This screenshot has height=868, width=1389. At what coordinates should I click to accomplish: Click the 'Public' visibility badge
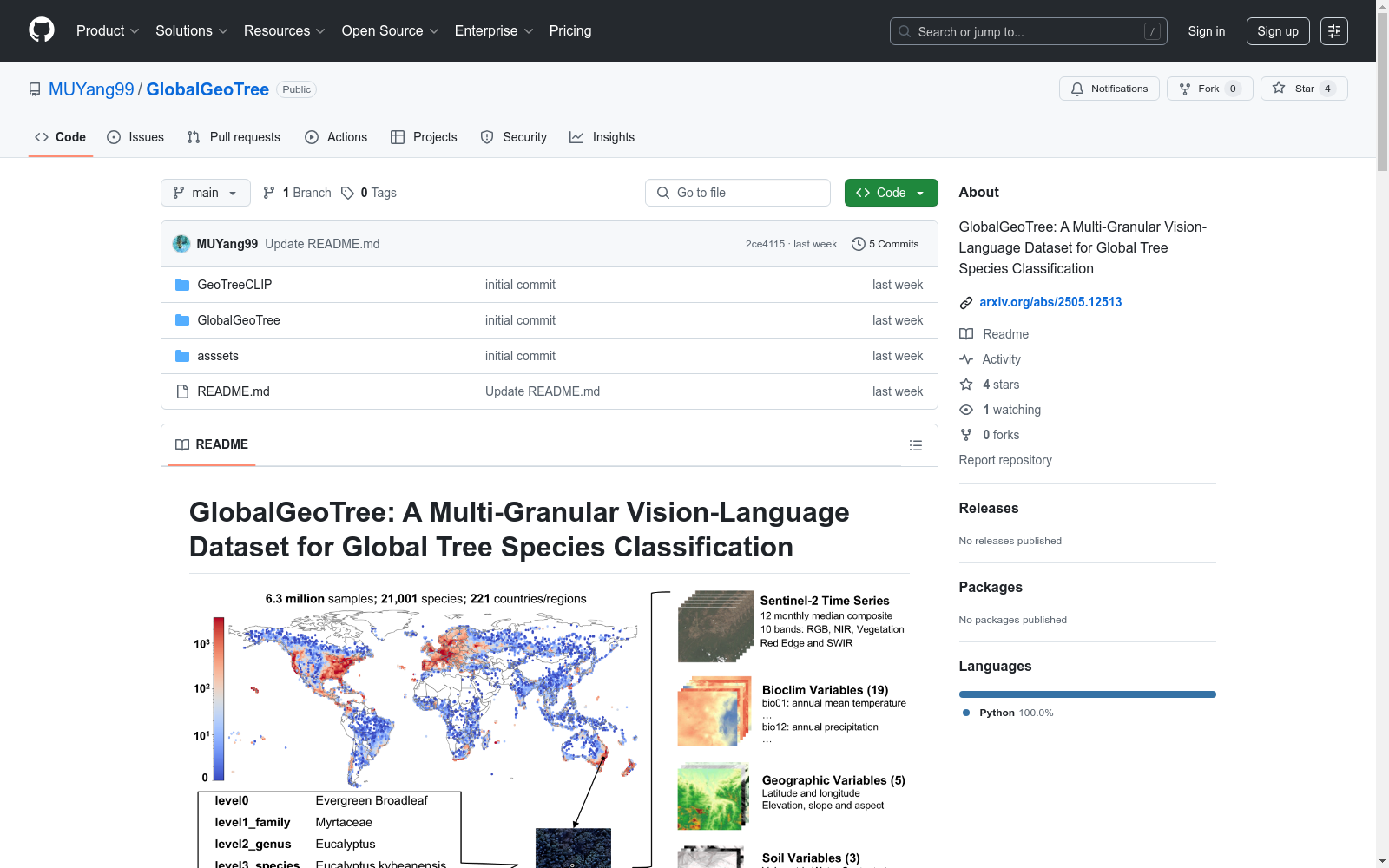point(296,89)
